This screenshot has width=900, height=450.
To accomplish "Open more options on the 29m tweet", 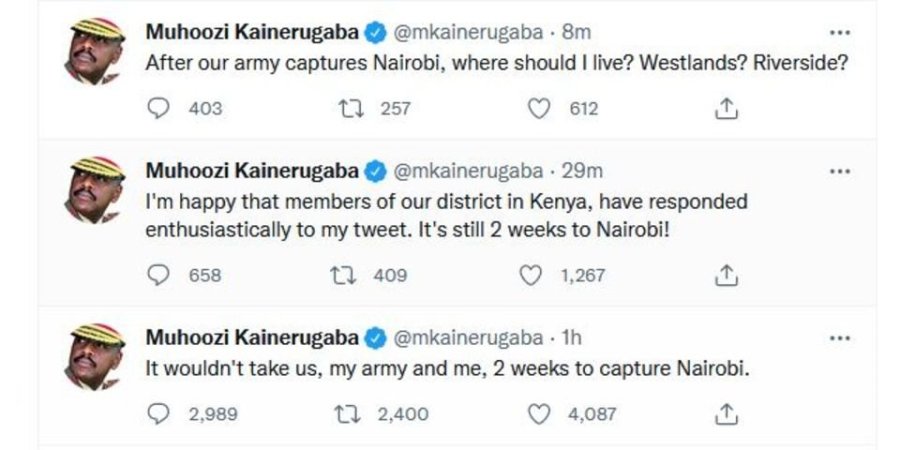I will [x=839, y=171].
